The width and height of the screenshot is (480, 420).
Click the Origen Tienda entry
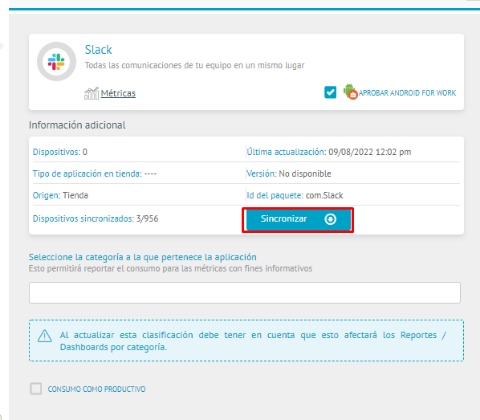pos(60,195)
